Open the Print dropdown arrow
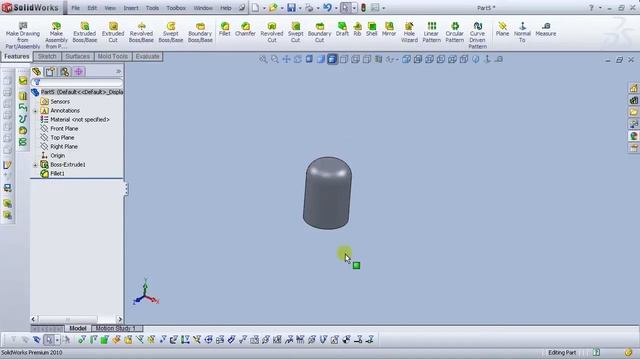The width and height of the screenshot is (640, 360). [x=318, y=8]
